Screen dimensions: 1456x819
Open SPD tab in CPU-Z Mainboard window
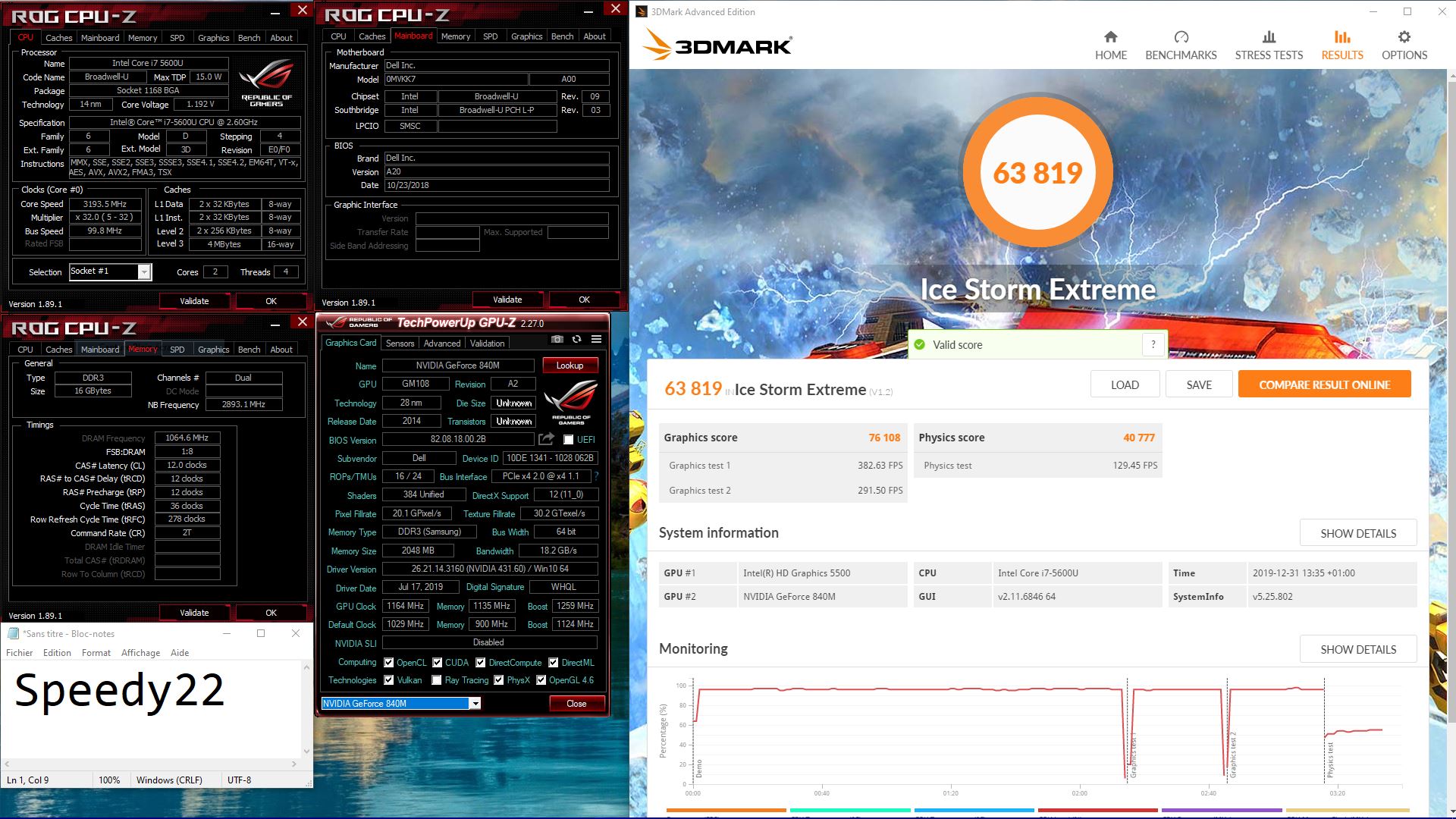tap(490, 36)
